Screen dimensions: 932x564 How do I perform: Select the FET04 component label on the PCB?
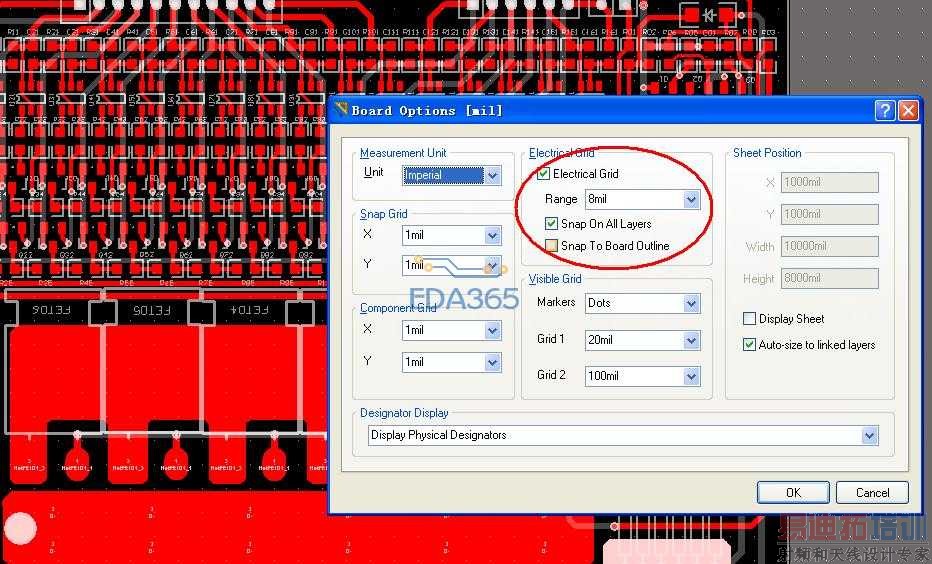point(249,310)
